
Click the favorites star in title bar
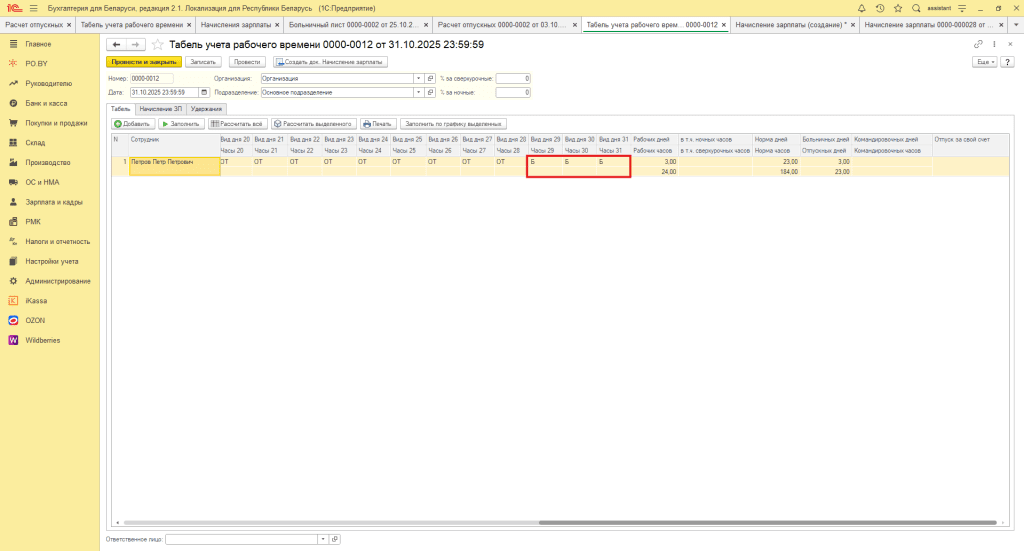(897, 7)
